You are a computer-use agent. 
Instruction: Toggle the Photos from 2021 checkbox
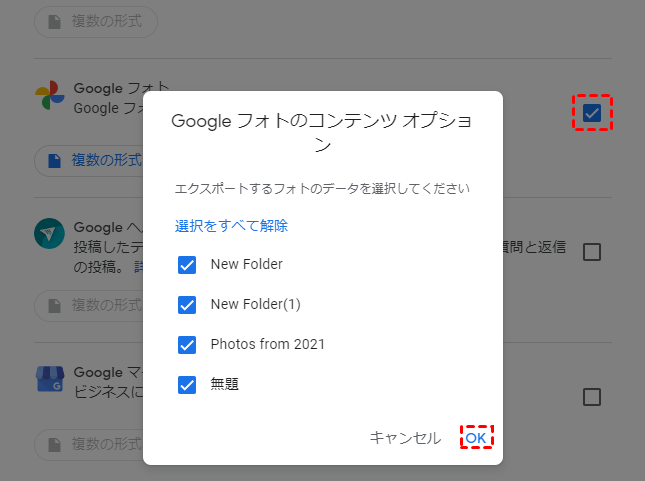point(187,345)
